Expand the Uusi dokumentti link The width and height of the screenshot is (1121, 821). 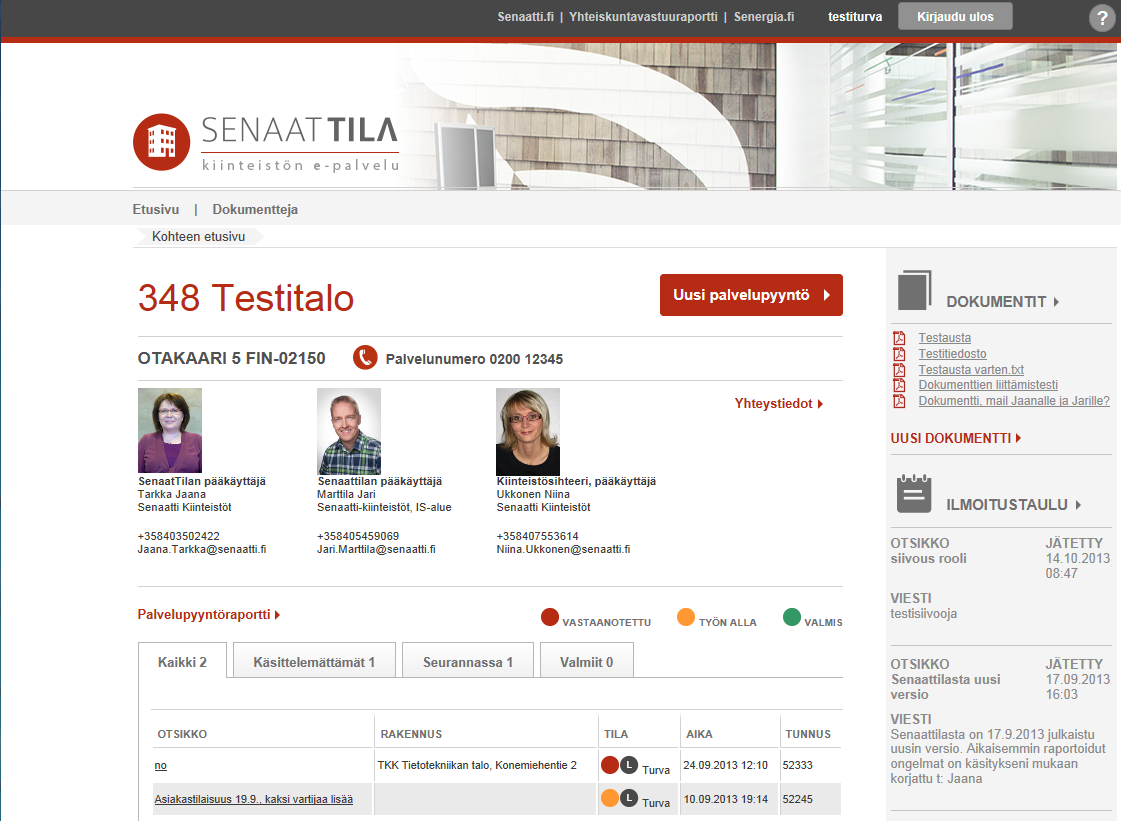pyautogui.click(x=956, y=438)
